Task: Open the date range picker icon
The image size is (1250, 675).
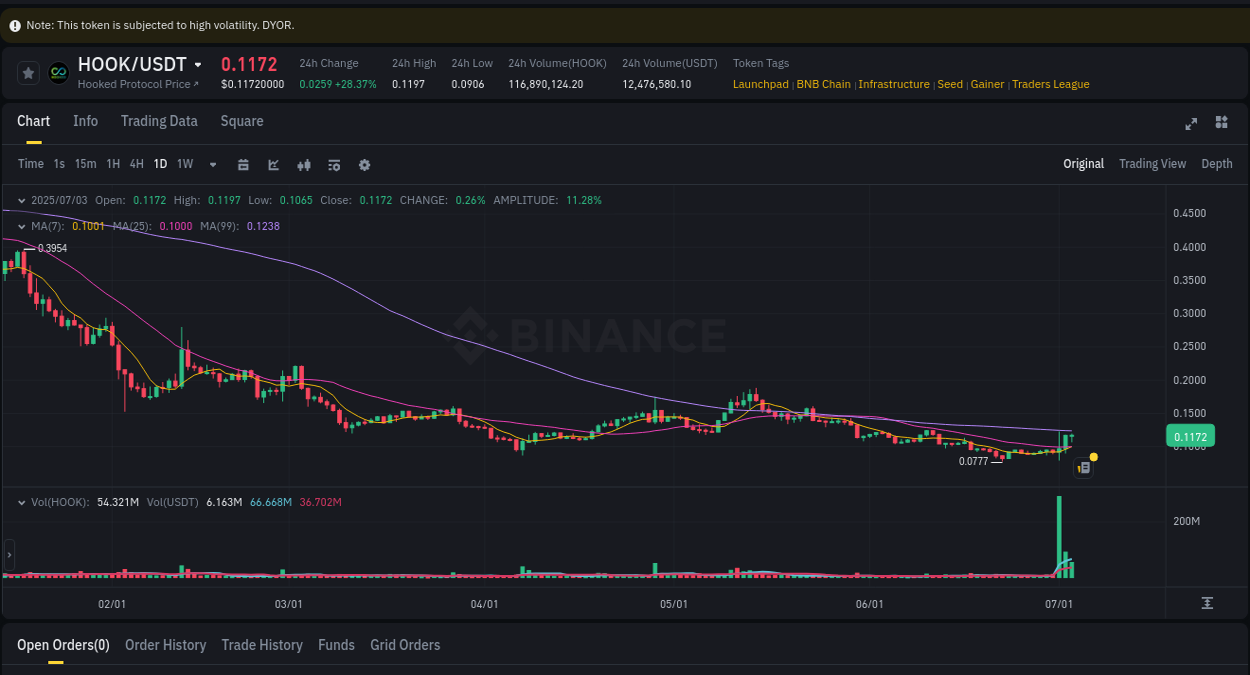Action: coord(243,164)
